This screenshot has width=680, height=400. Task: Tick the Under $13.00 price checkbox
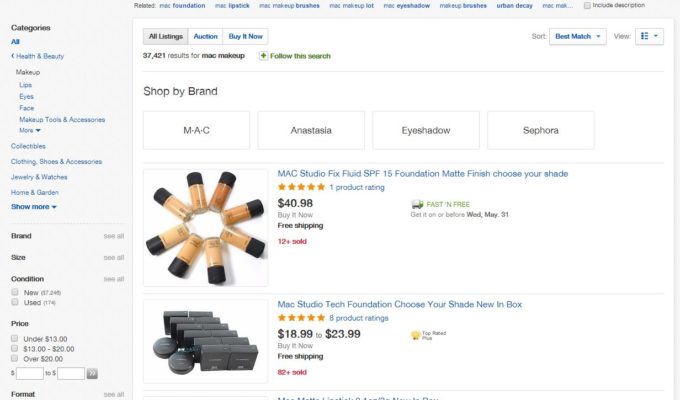pos(16,340)
